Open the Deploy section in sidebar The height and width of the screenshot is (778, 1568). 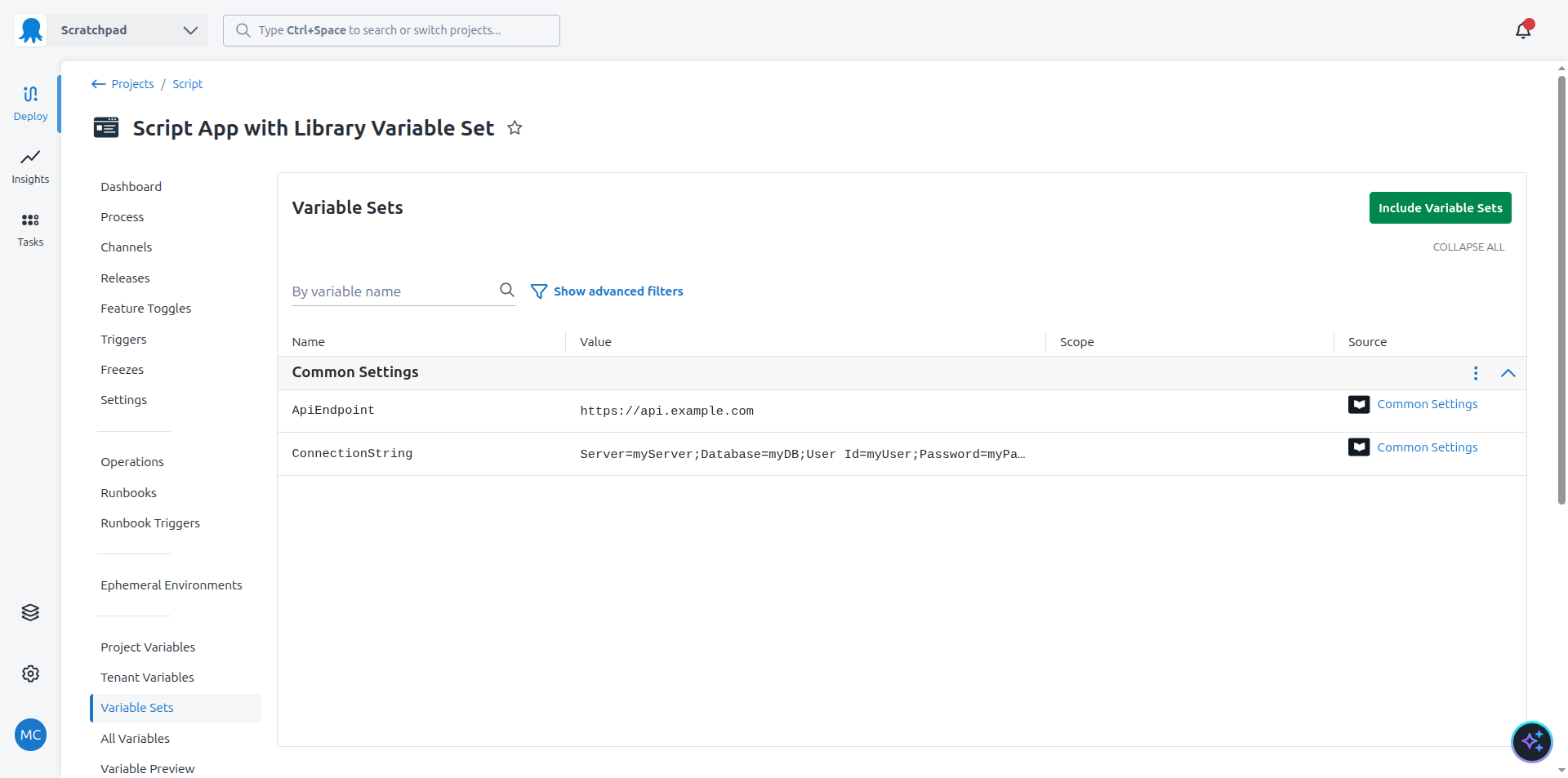point(30,101)
